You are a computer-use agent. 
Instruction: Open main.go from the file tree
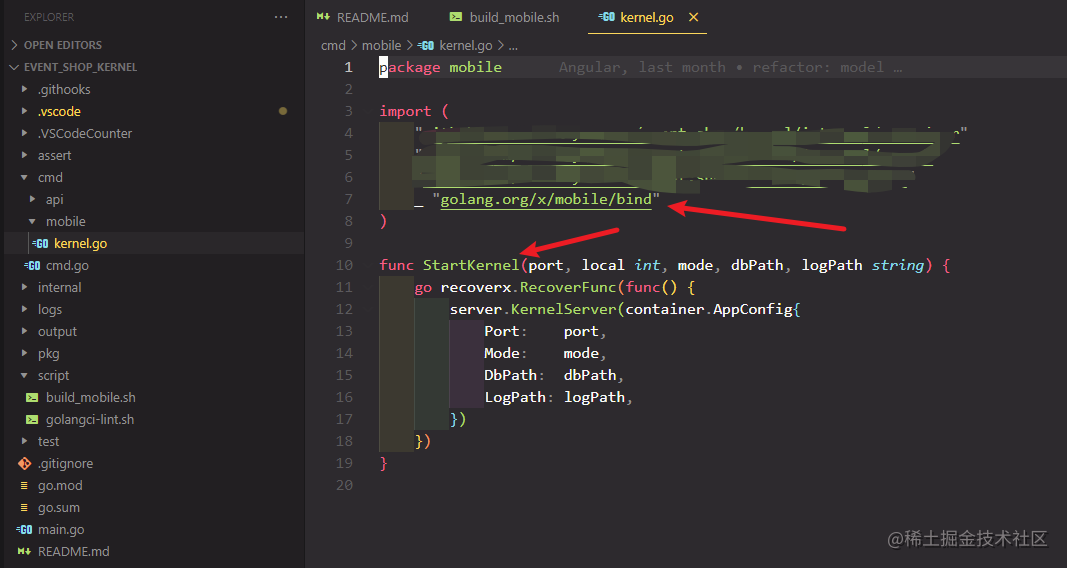pyautogui.click(x=61, y=529)
